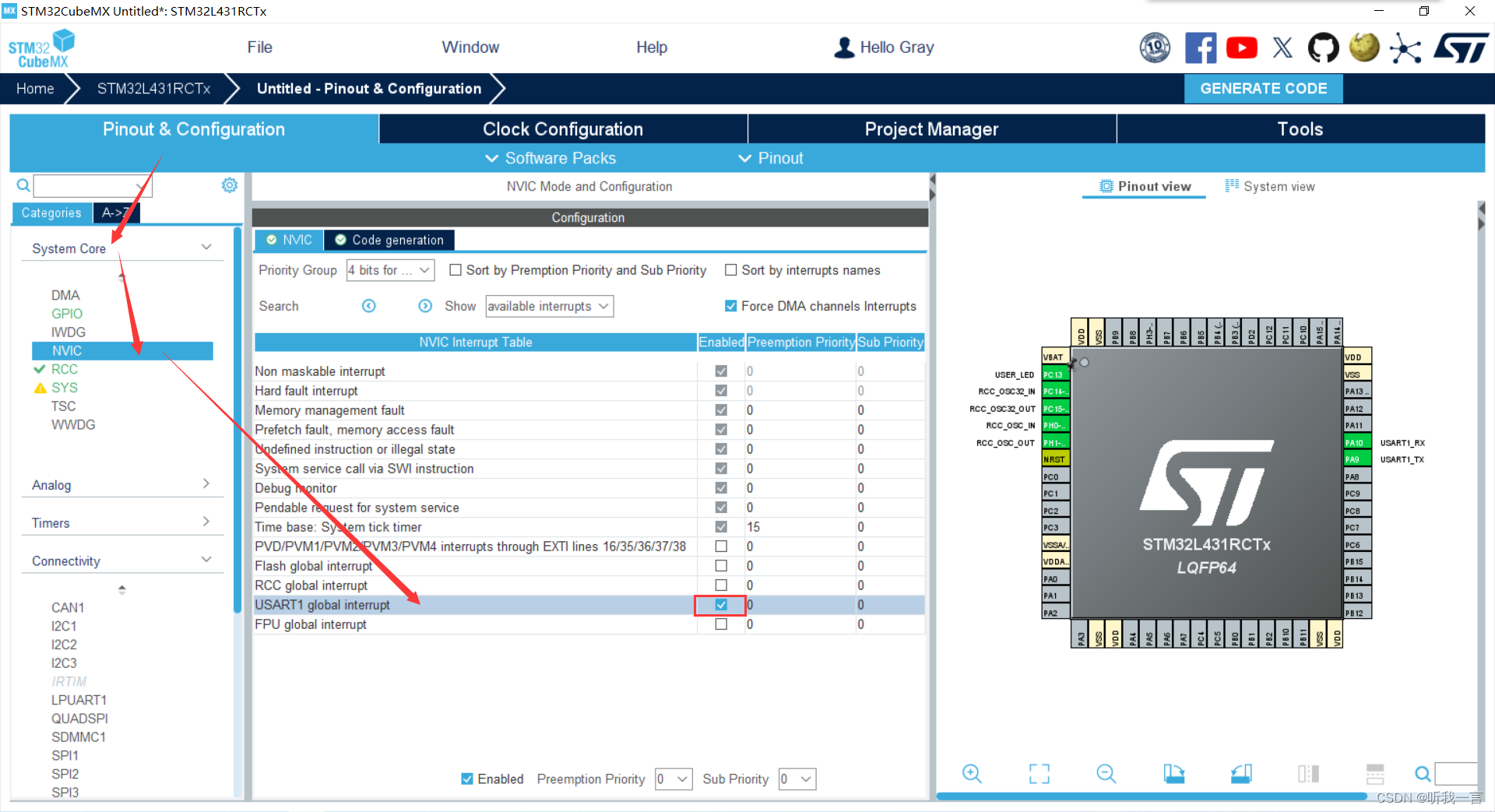Toggle the bottom Enabled checkbox

pyautogui.click(x=467, y=779)
